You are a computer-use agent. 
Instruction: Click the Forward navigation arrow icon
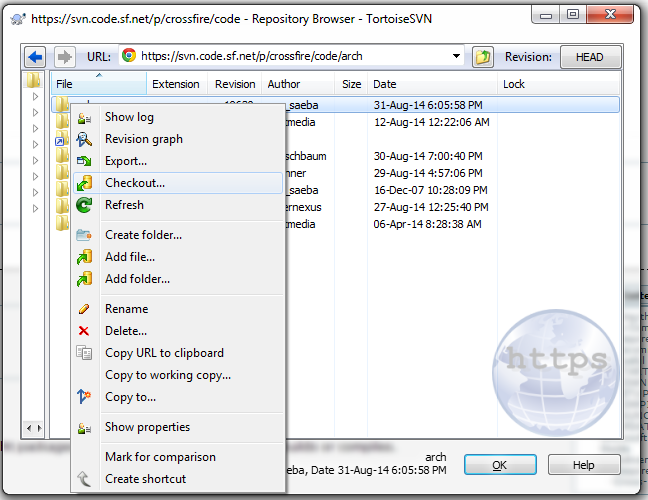[x=63, y=57]
